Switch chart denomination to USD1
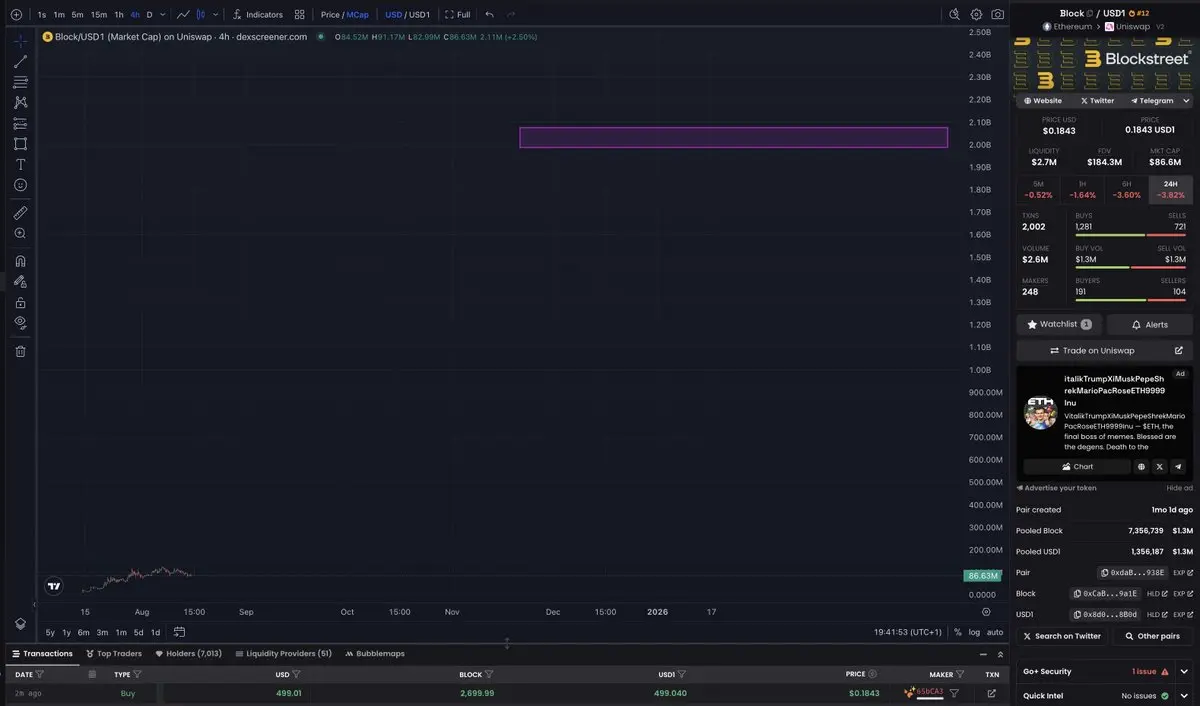Viewport: 1200px width, 706px height. [420, 15]
